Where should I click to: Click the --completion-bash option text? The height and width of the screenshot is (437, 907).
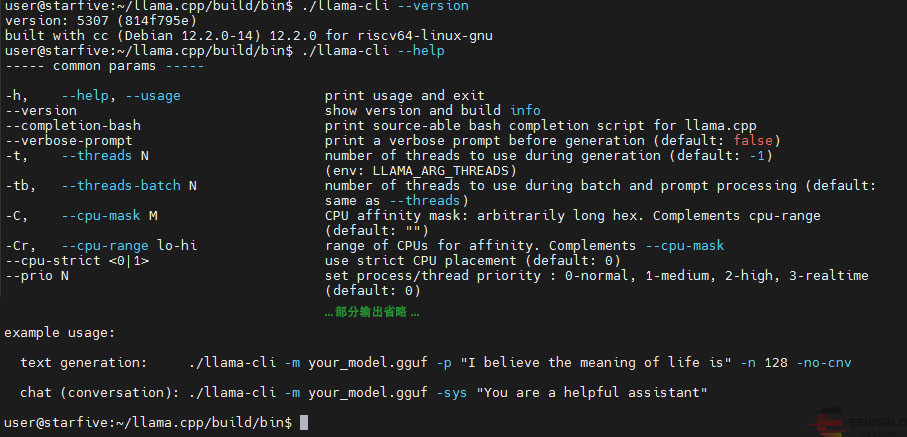73,126
